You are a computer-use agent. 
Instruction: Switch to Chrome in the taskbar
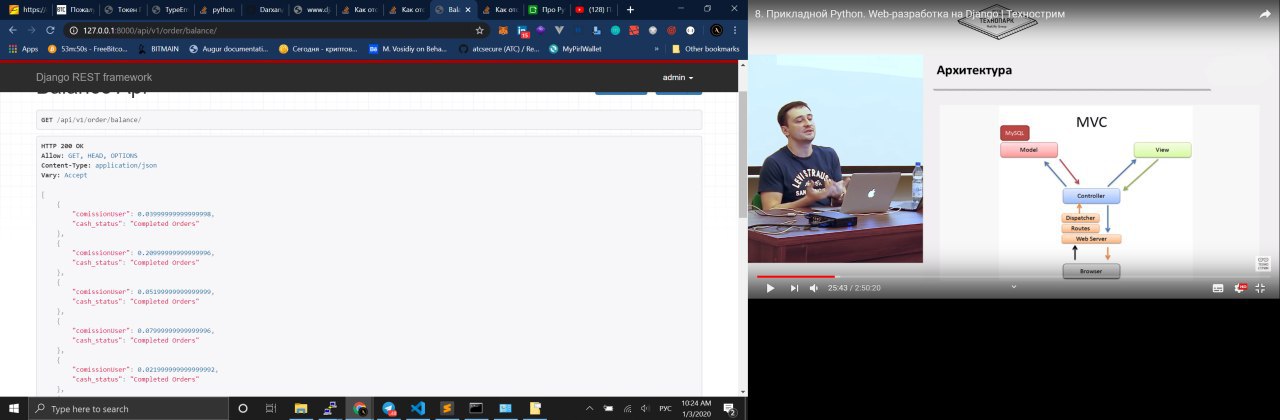[x=359, y=408]
